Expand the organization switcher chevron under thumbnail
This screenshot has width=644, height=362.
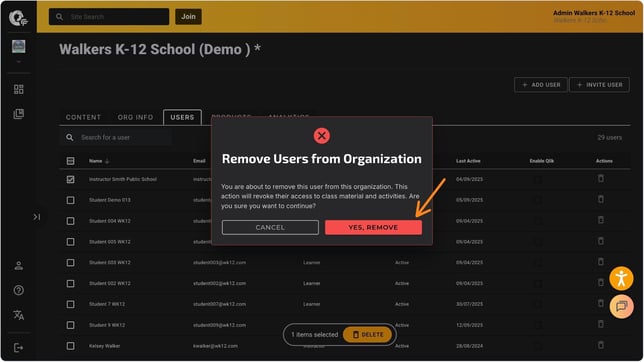18,62
